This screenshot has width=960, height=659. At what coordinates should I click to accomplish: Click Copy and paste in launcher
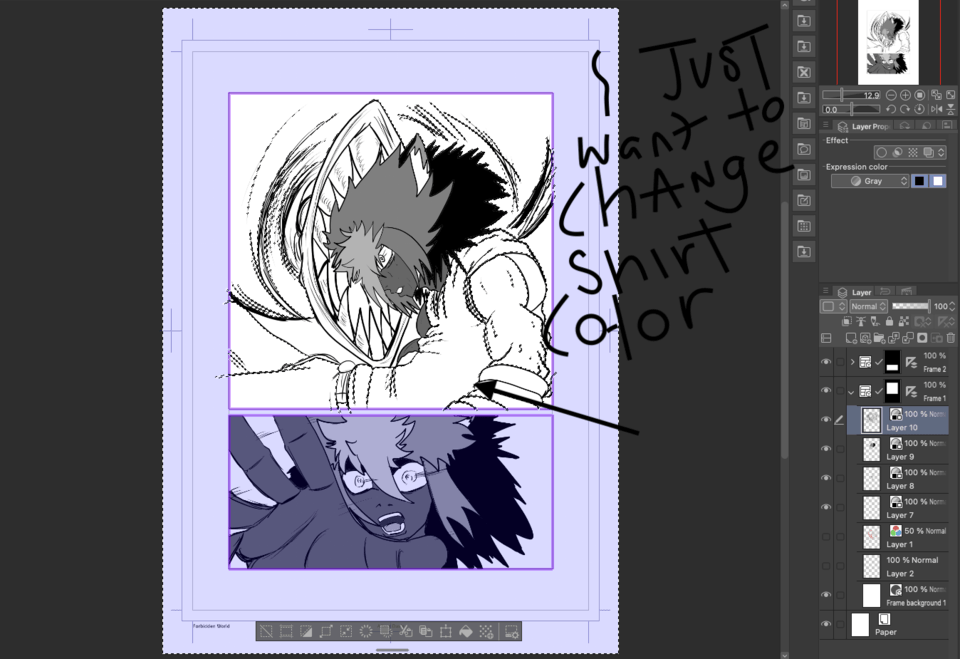click(x=426, y=631)
